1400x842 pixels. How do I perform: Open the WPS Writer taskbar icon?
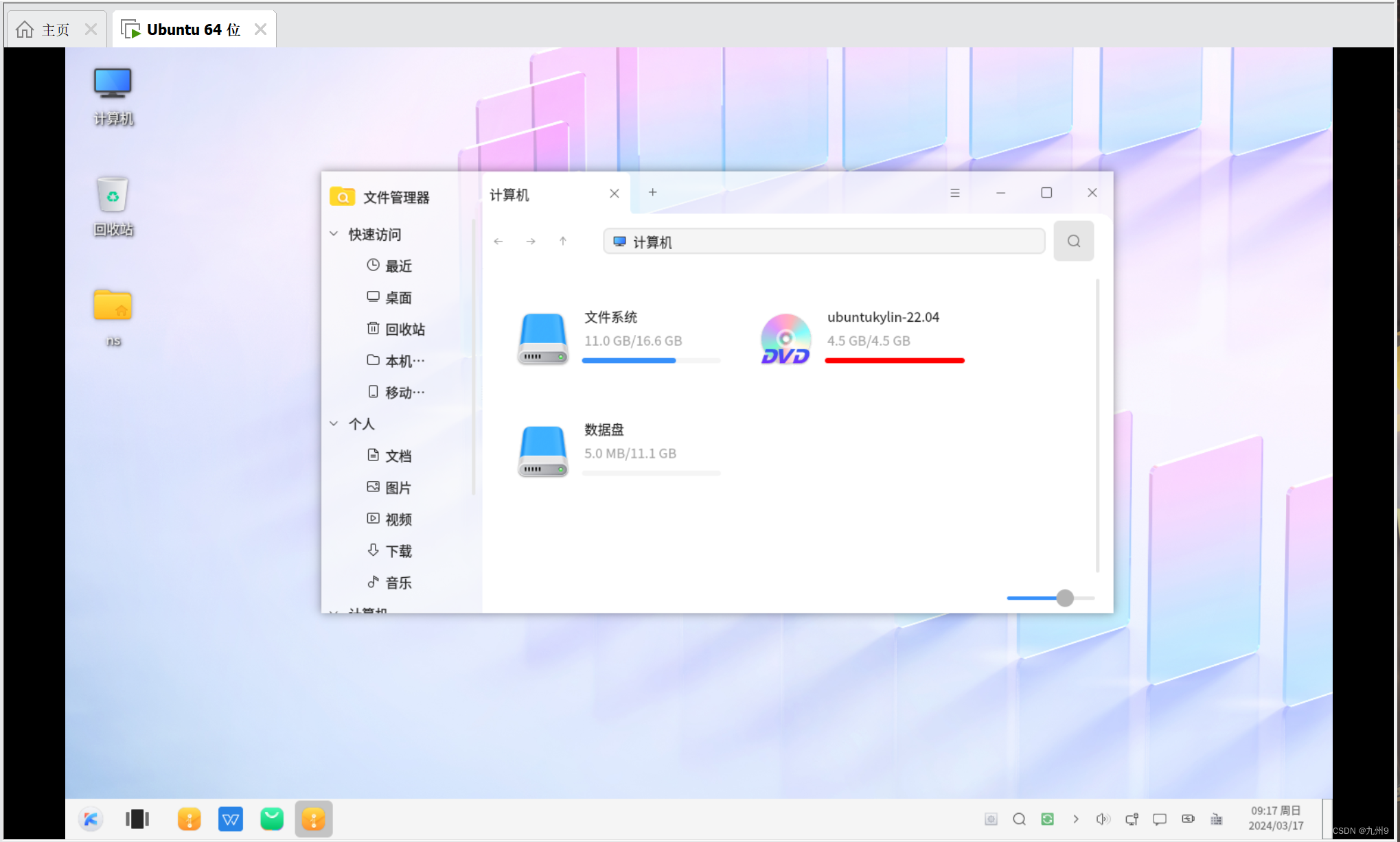click(230, 819)
